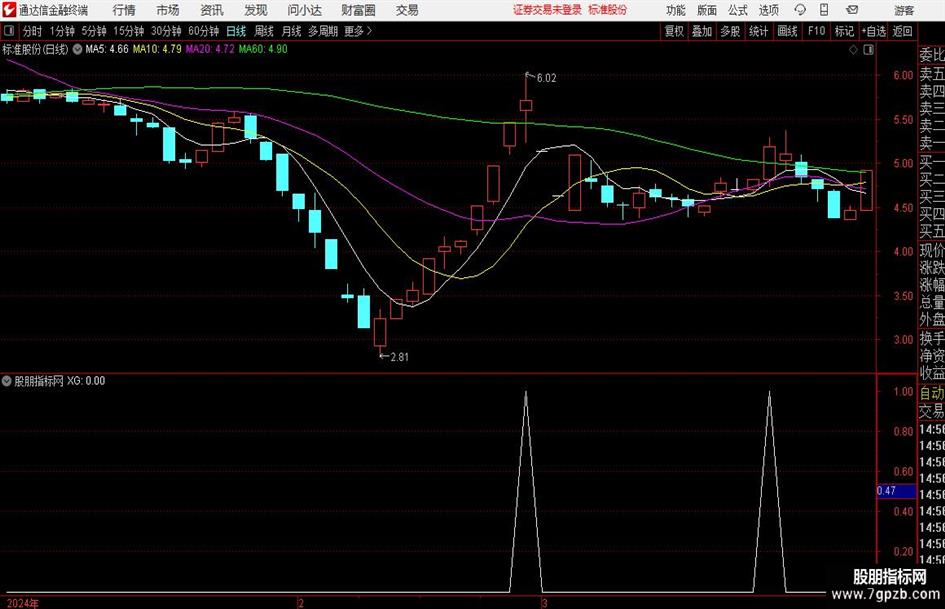This screenshot has height=609, width=945.
Task: Switch to 30分钟 period
Action: point(166,31)
